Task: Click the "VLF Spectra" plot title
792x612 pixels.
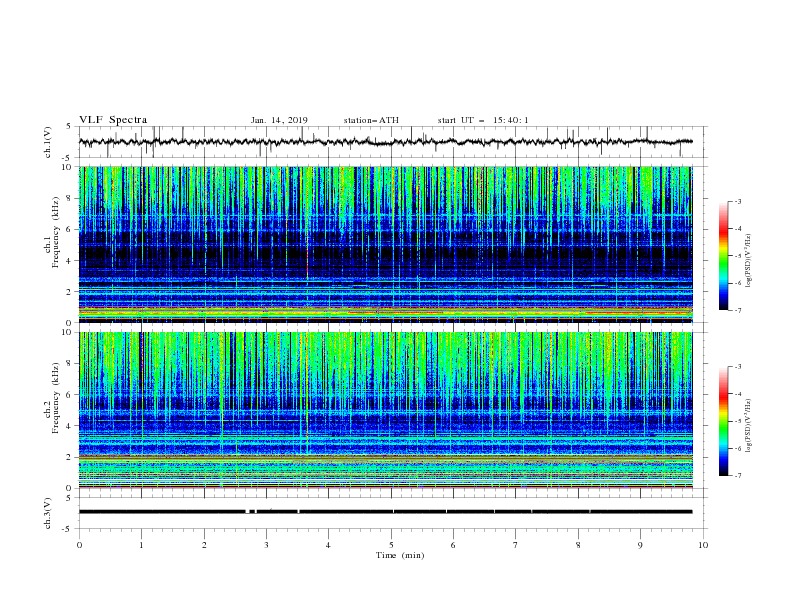Action: [113, 120]
